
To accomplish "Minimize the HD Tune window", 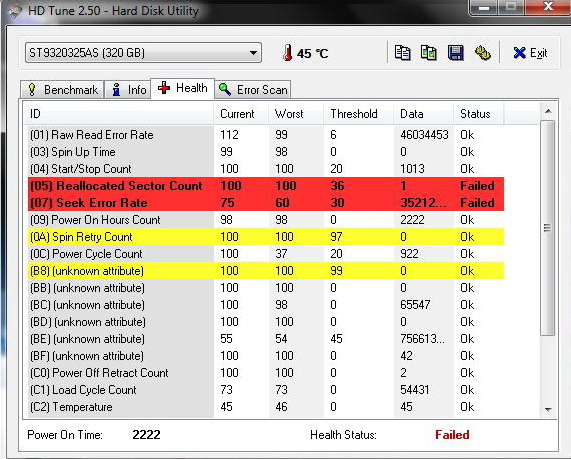I will (x=485, y=7).
